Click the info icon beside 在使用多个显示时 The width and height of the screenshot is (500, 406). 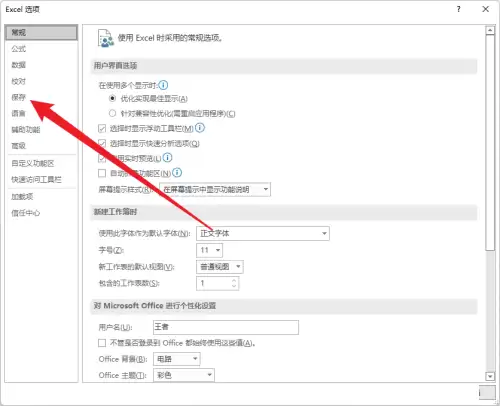(x=163, y=85)
